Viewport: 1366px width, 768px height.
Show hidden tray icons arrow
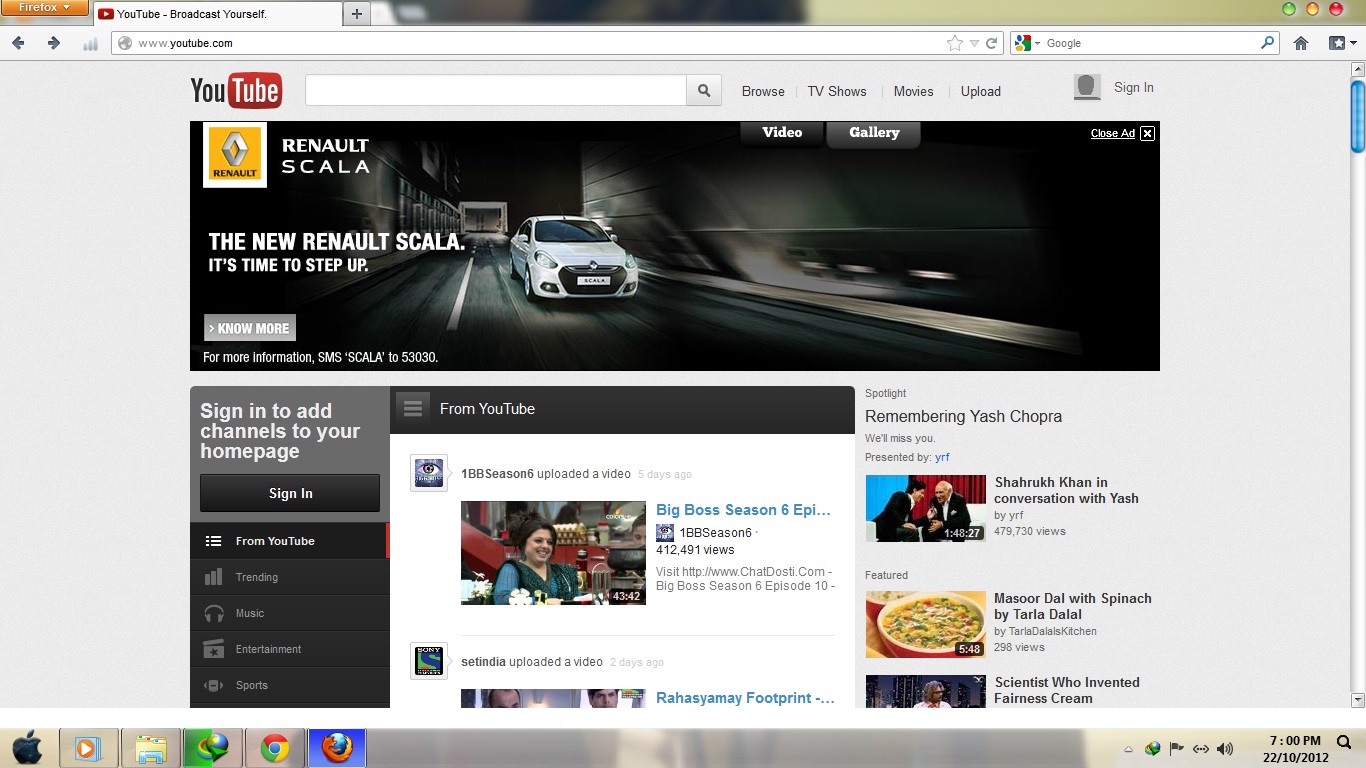(1128, 749)
